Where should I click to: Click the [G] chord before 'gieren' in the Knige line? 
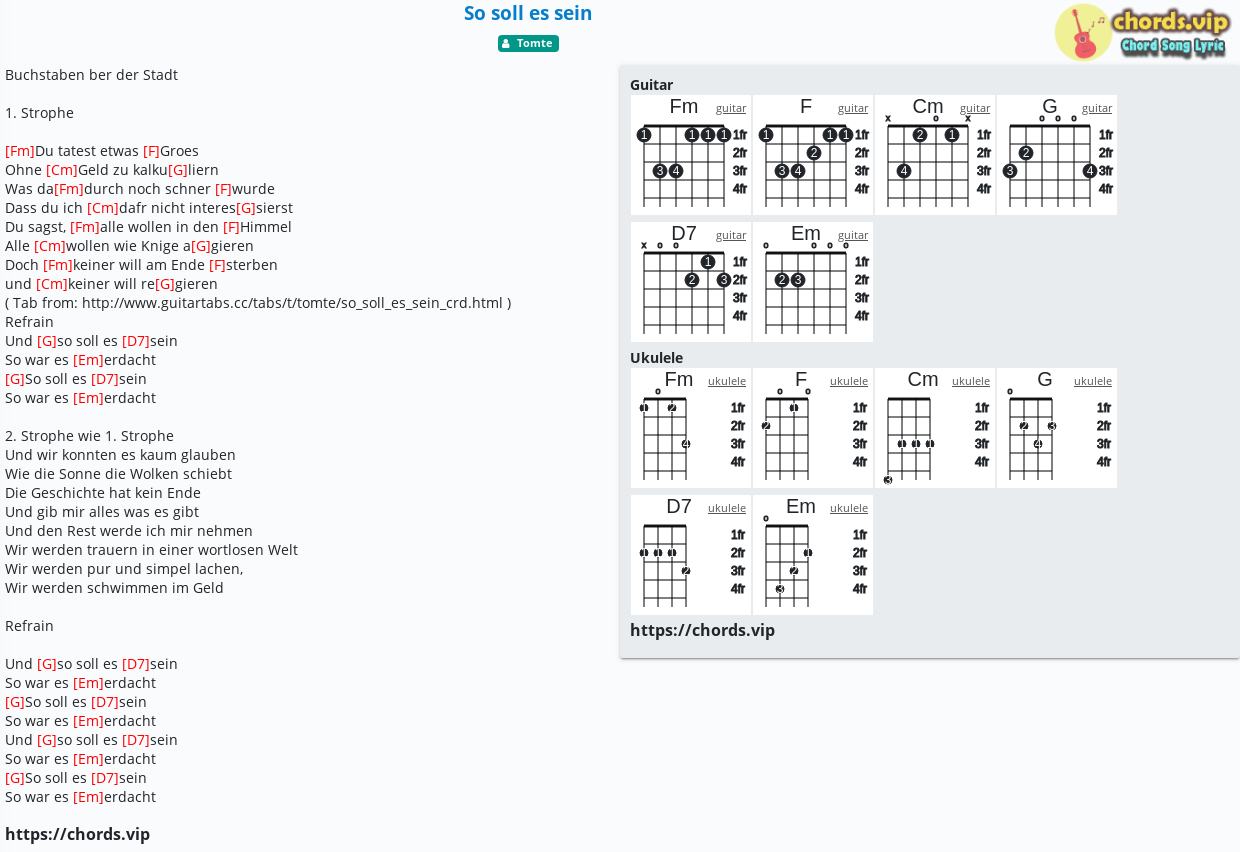(201, 246)
